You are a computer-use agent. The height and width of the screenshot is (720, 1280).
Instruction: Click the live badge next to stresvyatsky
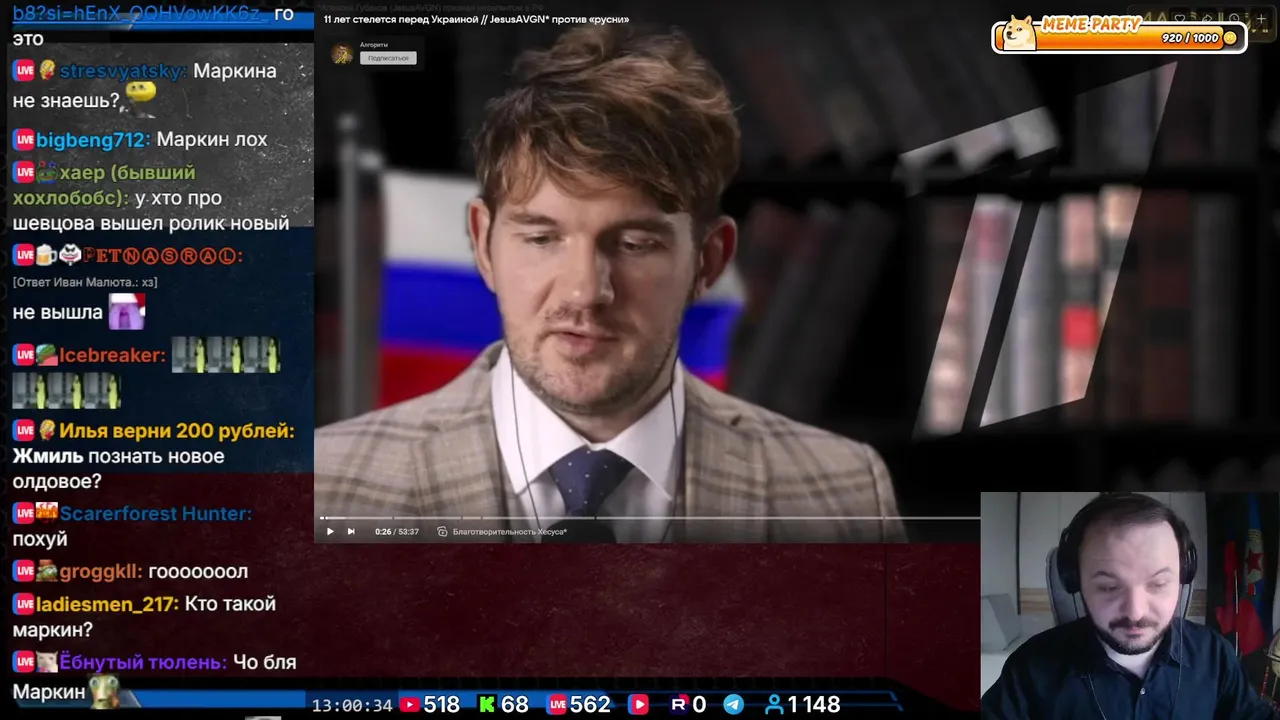coord(24,71)
